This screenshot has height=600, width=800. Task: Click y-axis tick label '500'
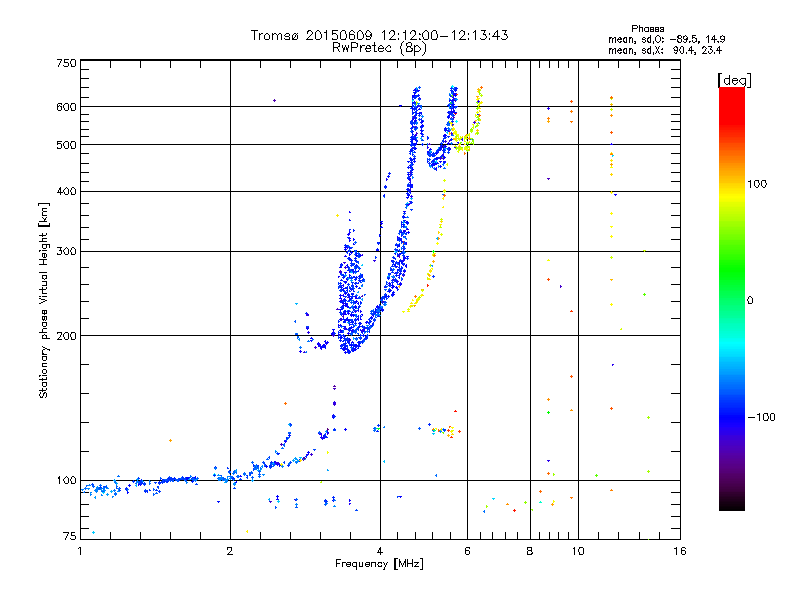point(66,145)
